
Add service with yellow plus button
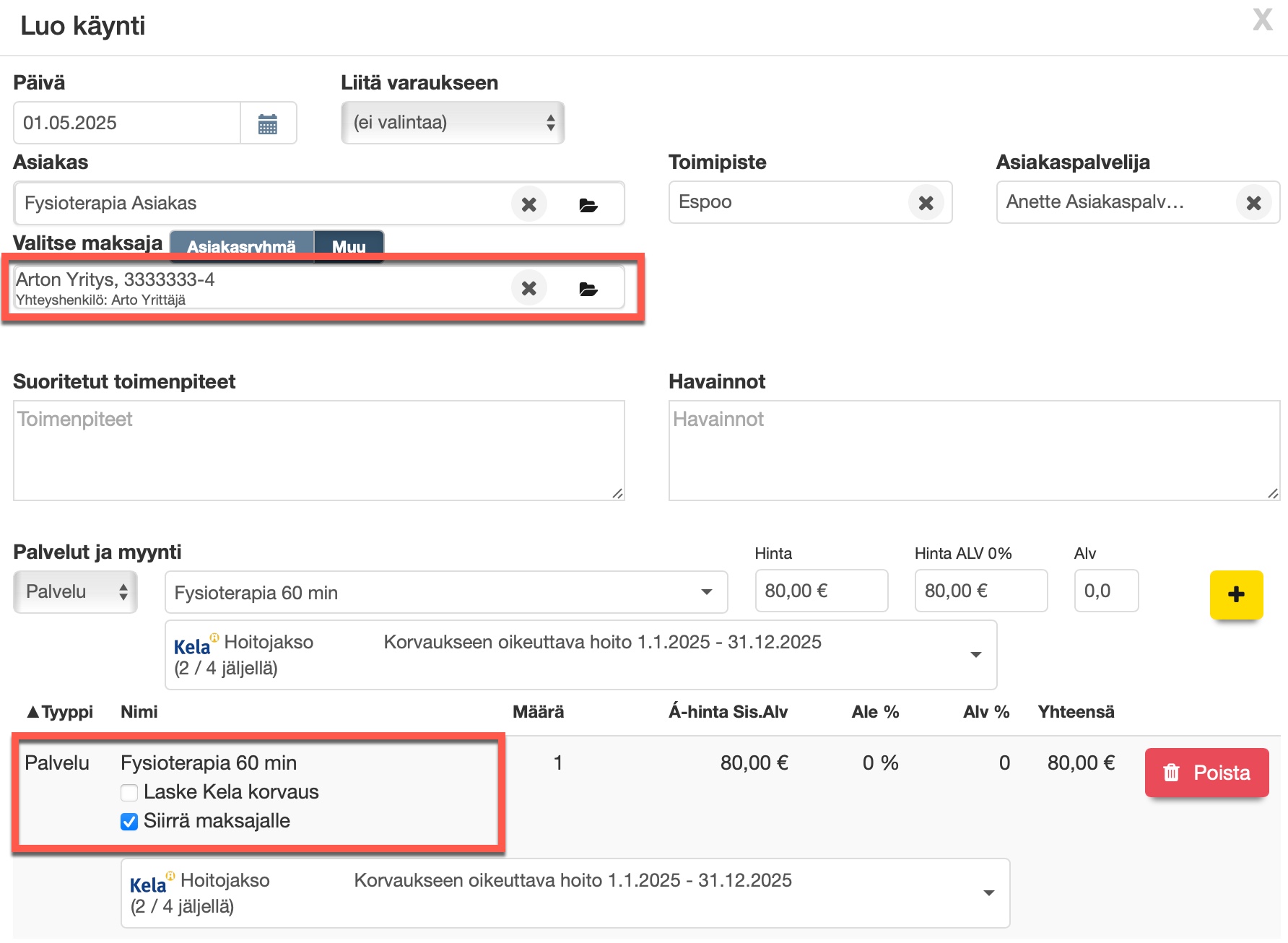1236,594
